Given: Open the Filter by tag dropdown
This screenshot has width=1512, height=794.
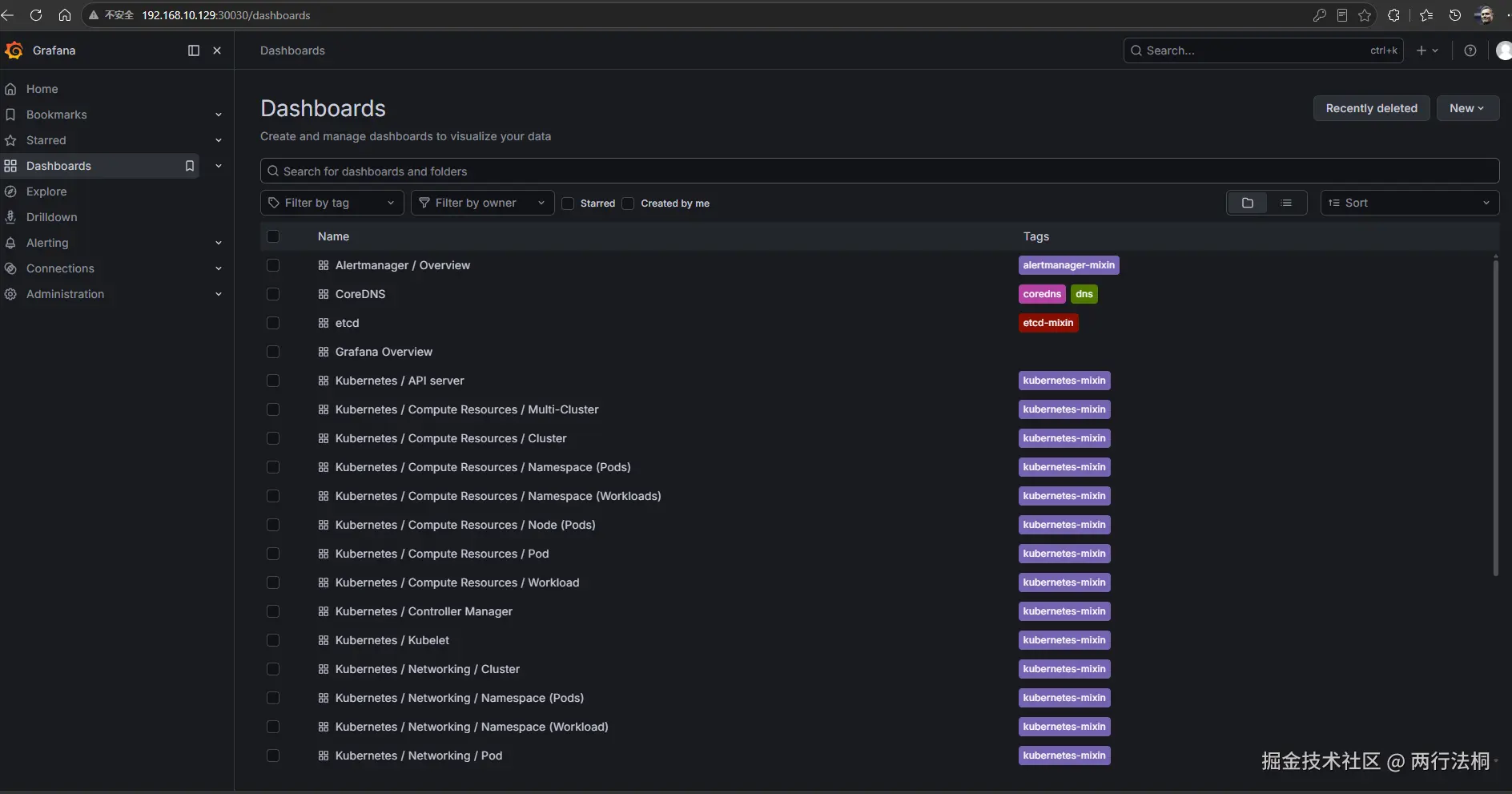Looking at the screenshot, I should [x=332, y=203].
